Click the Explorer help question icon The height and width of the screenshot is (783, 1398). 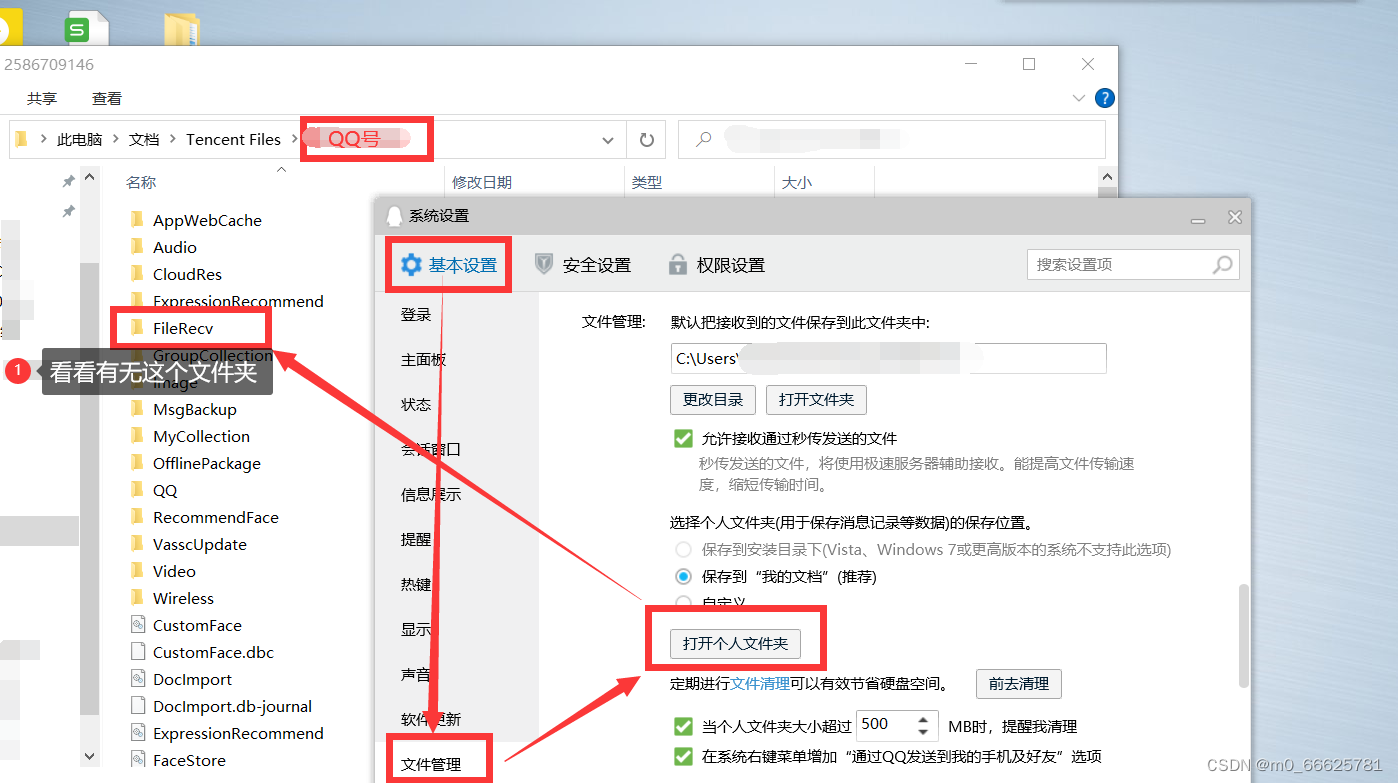(x=1104, y=98)
